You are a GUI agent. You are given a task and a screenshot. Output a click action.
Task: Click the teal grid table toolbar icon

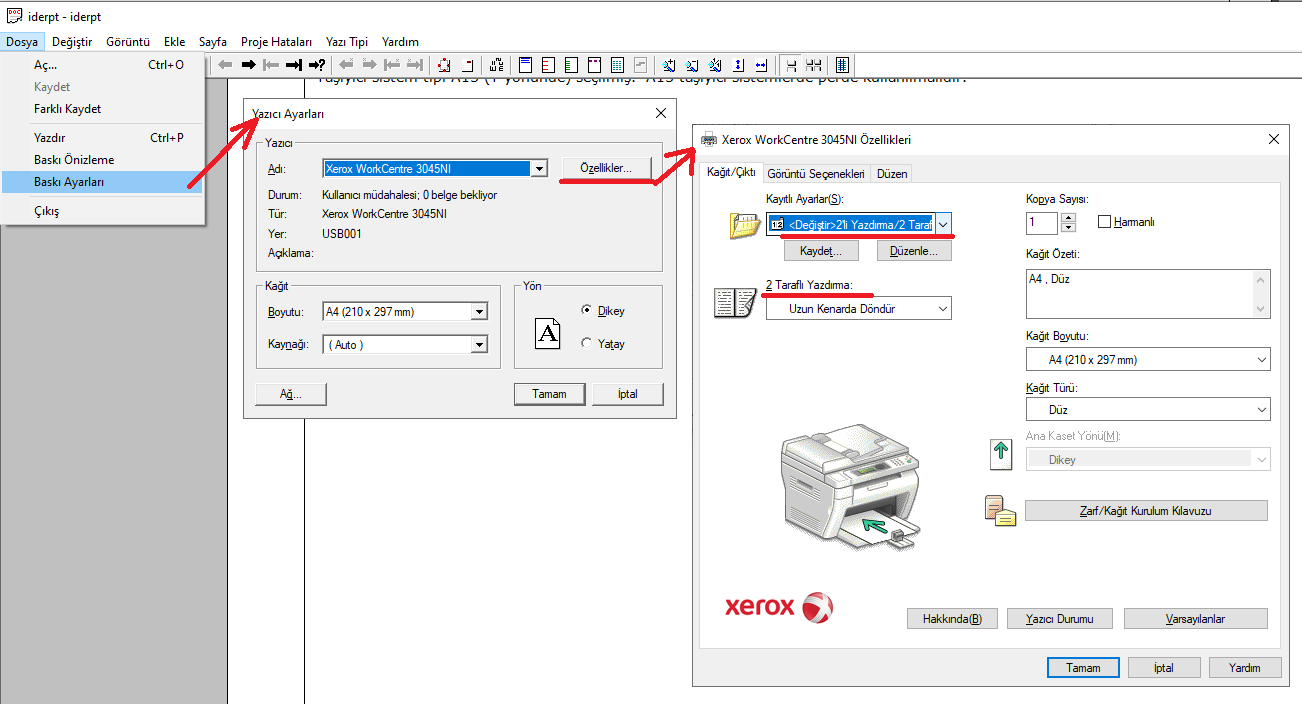[x=618, y=65]
